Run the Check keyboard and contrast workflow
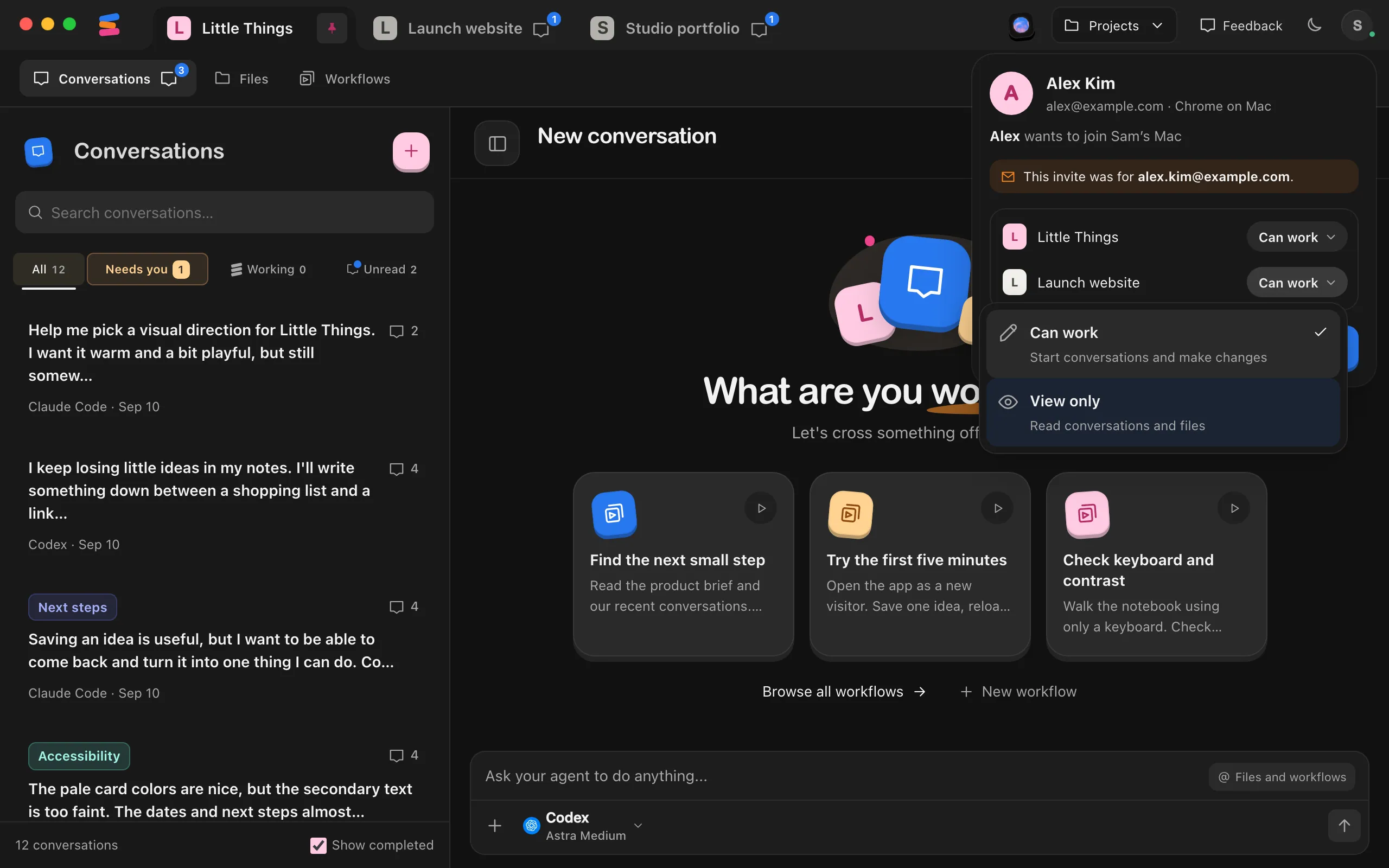The height and width of the screenshot is (868, 1389). [x=1234, y=508]
